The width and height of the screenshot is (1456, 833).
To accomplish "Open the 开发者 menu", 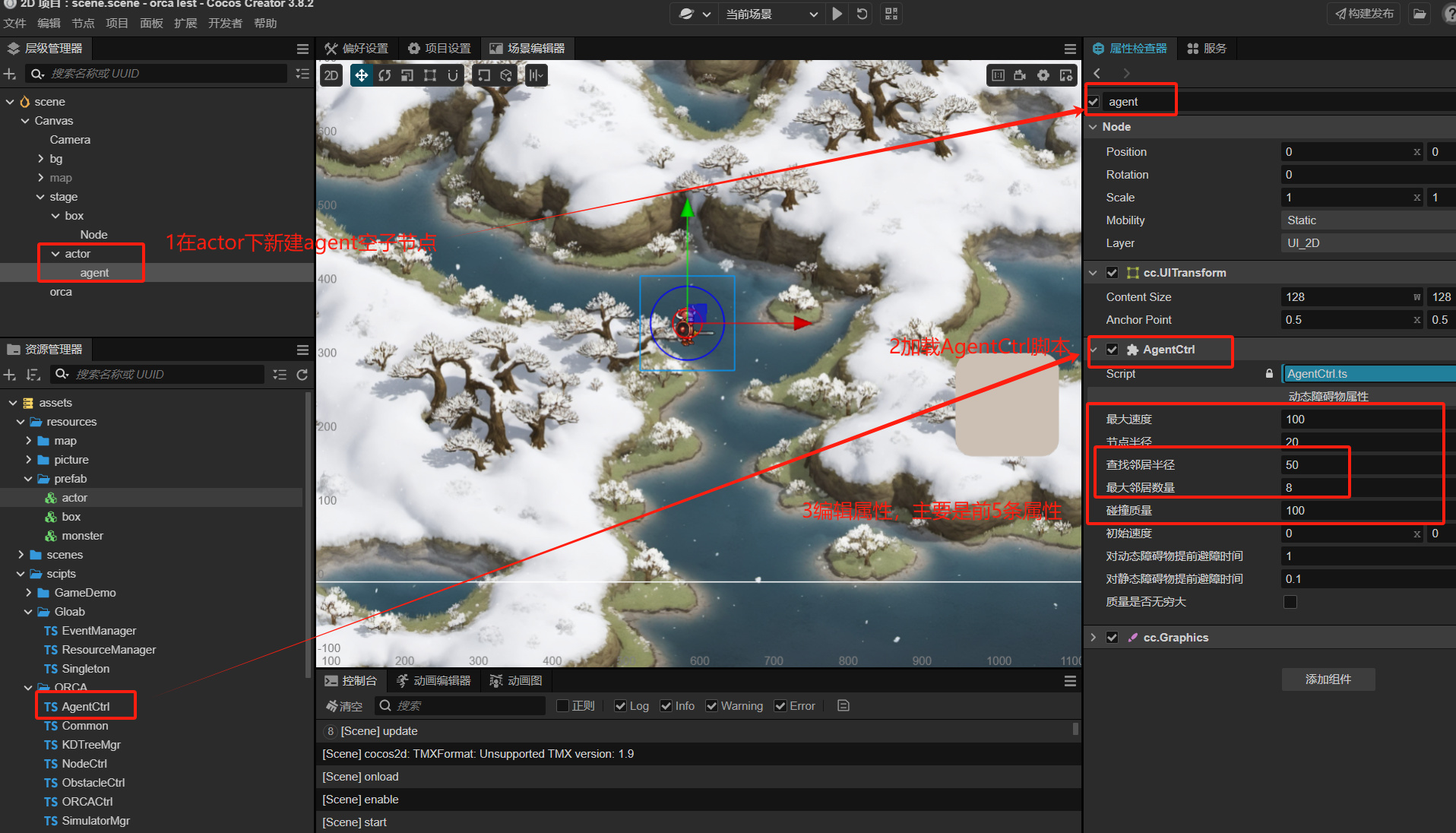I will click(225, 24).
